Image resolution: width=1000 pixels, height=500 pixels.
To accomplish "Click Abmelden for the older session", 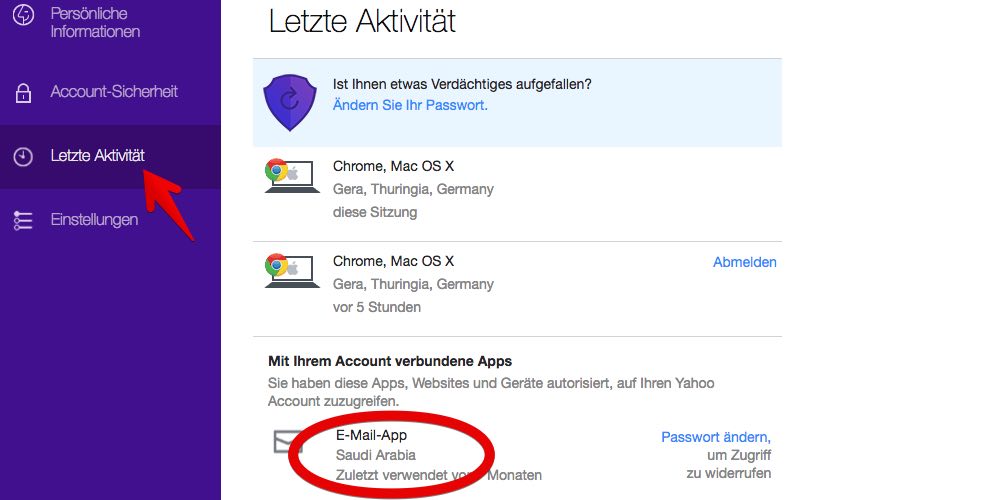I will click(x=745, y=262).
